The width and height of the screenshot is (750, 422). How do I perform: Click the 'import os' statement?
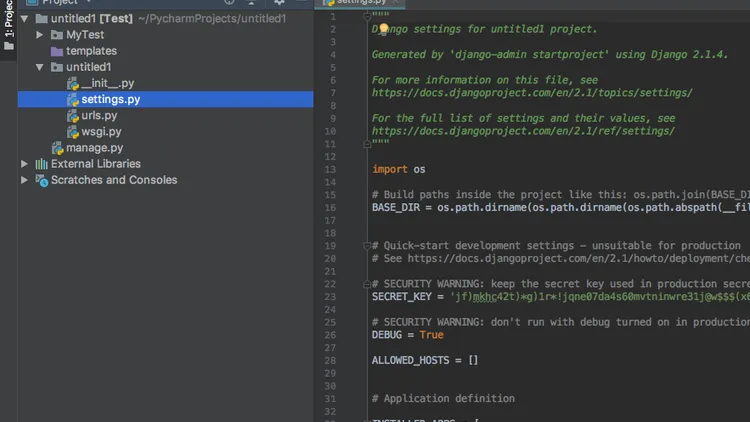click(398, 169)
